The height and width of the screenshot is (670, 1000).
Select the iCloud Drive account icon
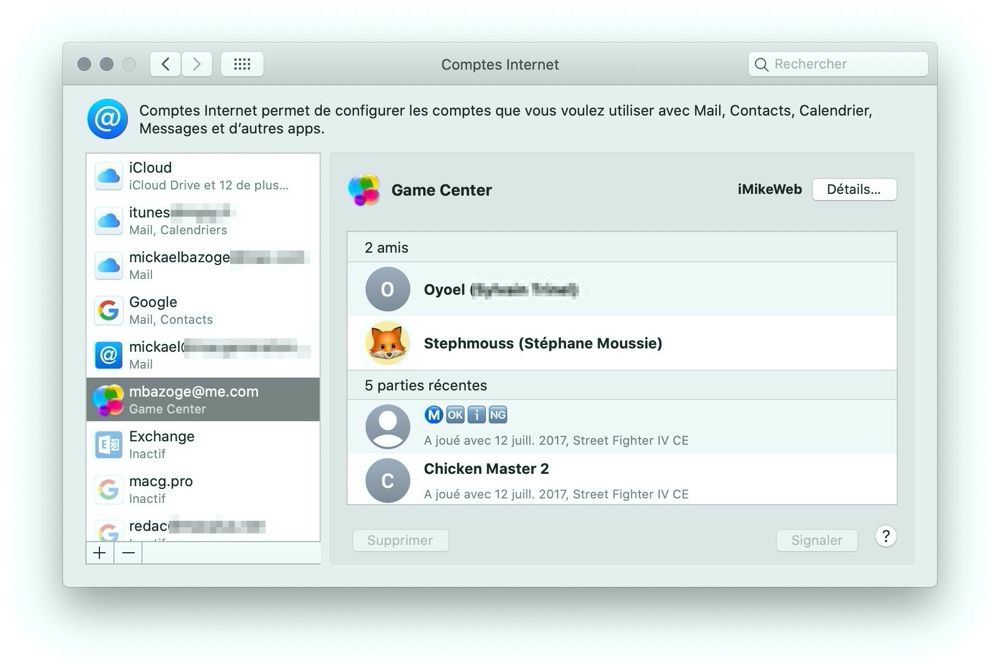[x=109, y=176]
